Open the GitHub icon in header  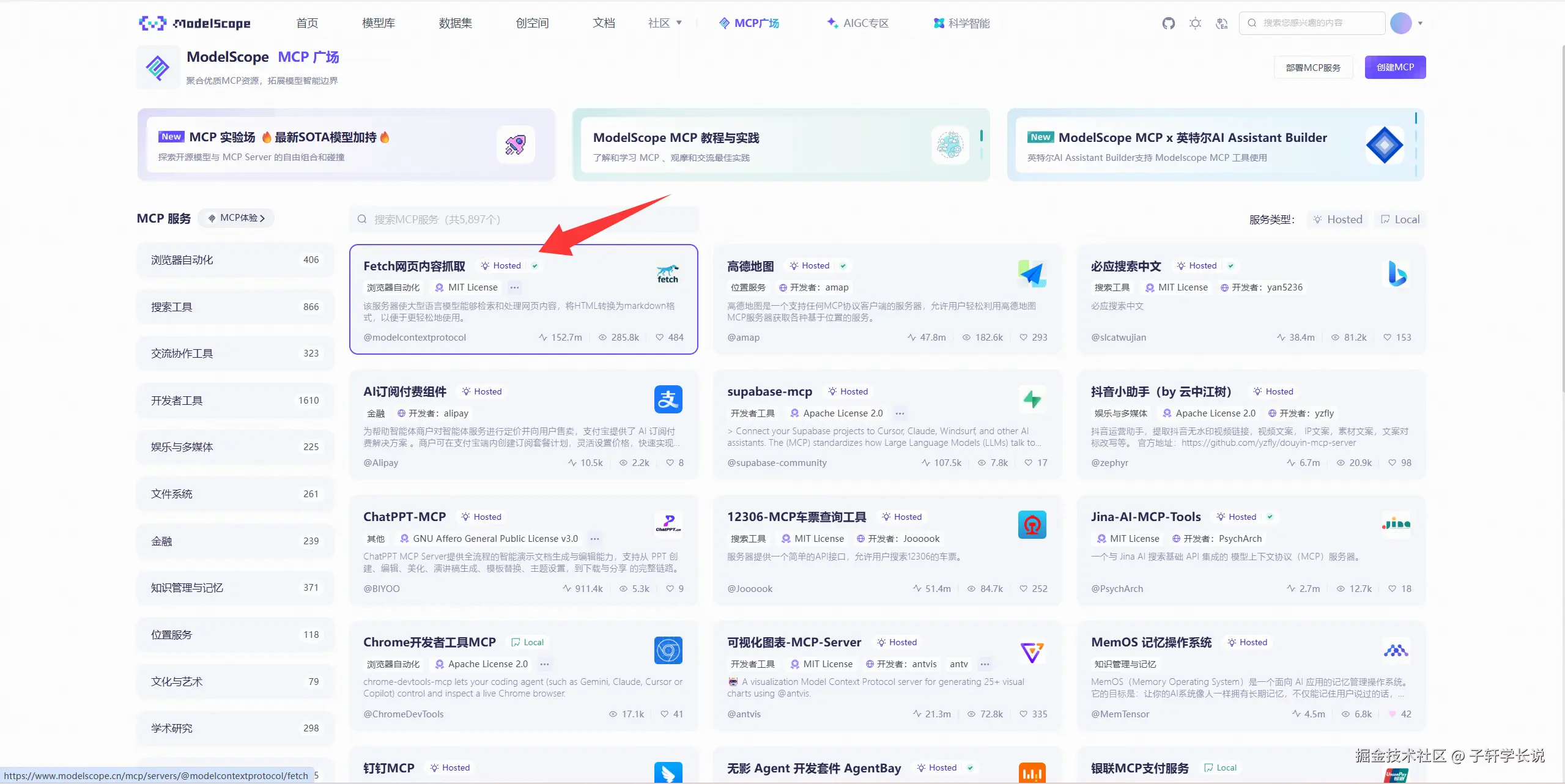[1168, 23]
